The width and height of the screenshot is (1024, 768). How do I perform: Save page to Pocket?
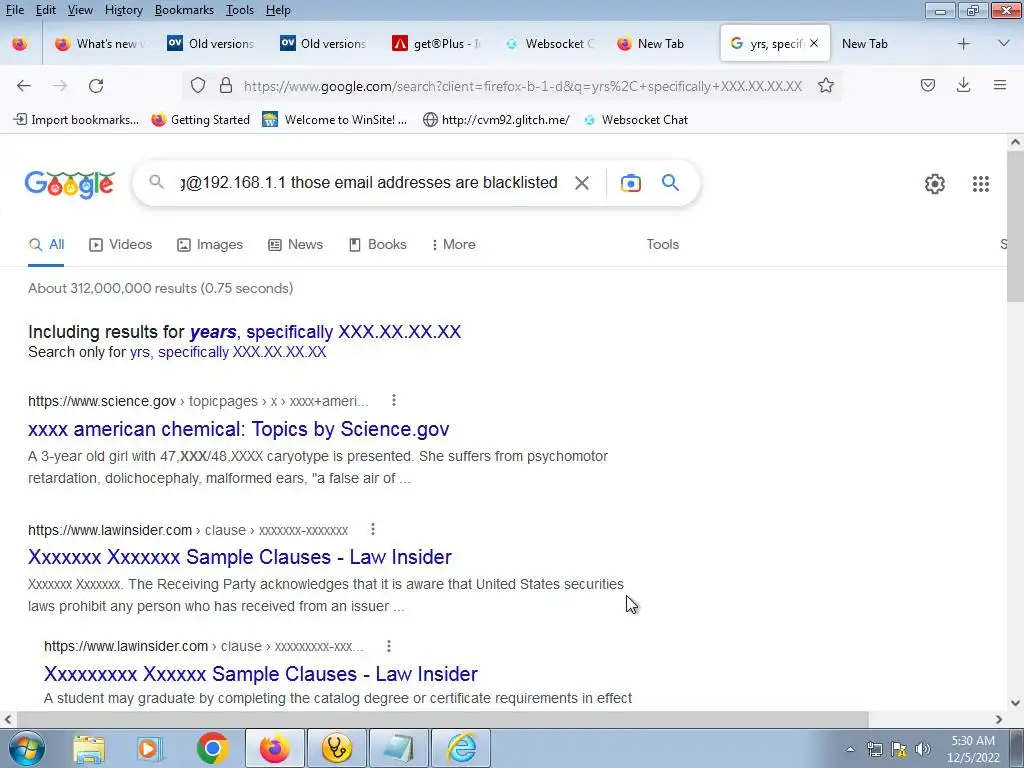[927, 86]
